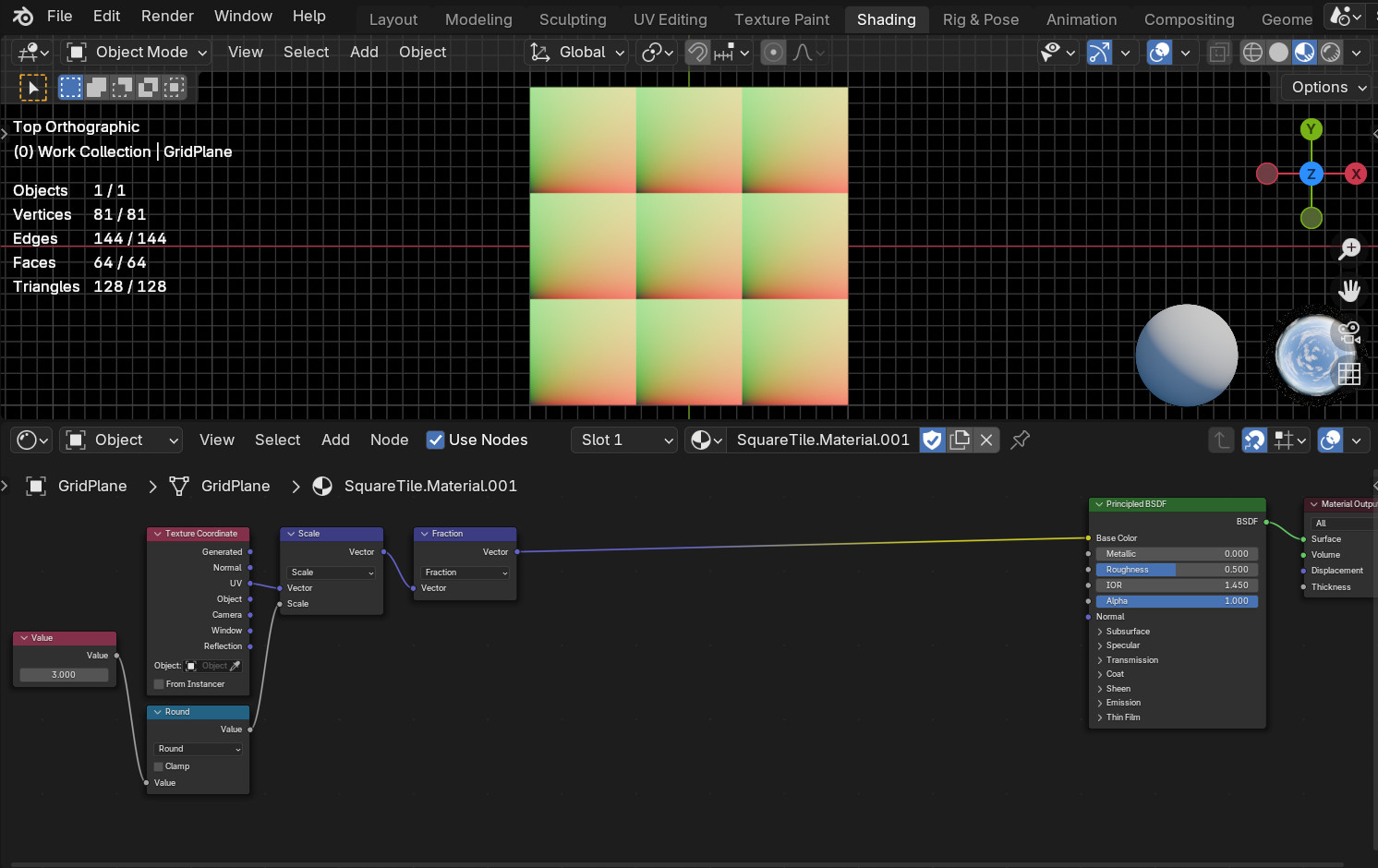Adjust the Roughness slider
This screenshot has width=1378, height=868.
[1177, 570]
